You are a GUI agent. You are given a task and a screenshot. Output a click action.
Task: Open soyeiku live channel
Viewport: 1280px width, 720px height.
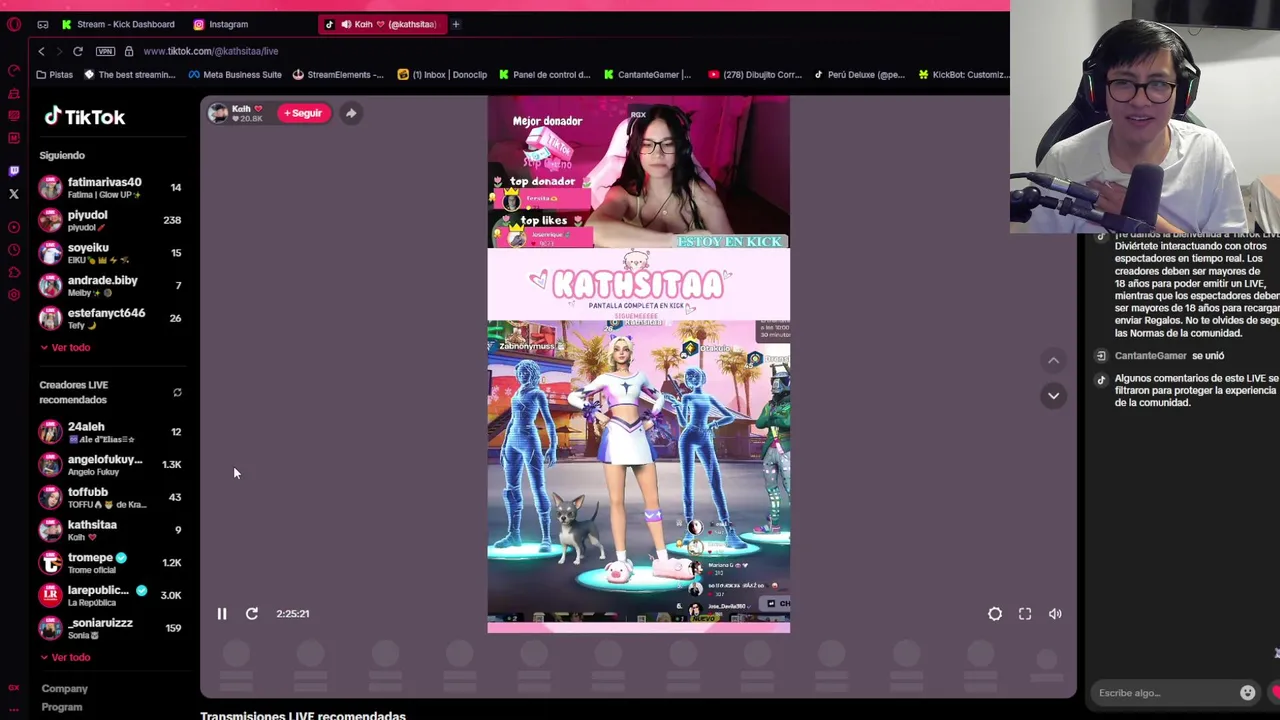(x=111, y=252)
